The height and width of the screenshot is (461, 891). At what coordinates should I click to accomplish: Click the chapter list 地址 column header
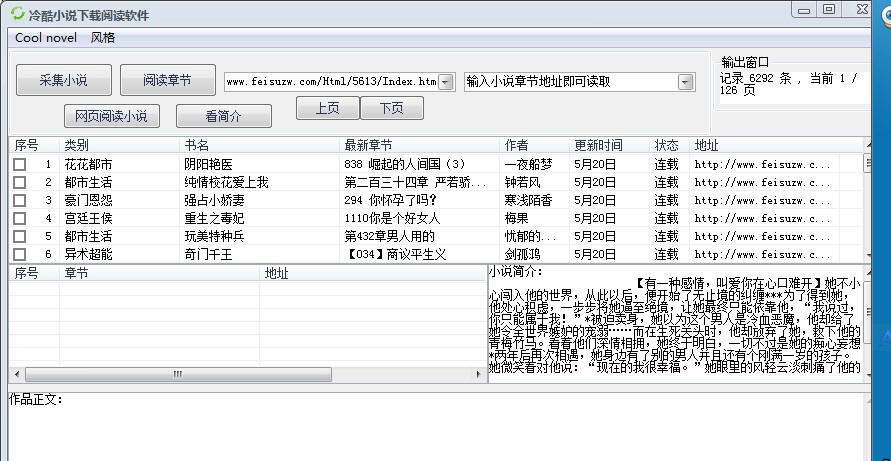[x=372, y=274]
